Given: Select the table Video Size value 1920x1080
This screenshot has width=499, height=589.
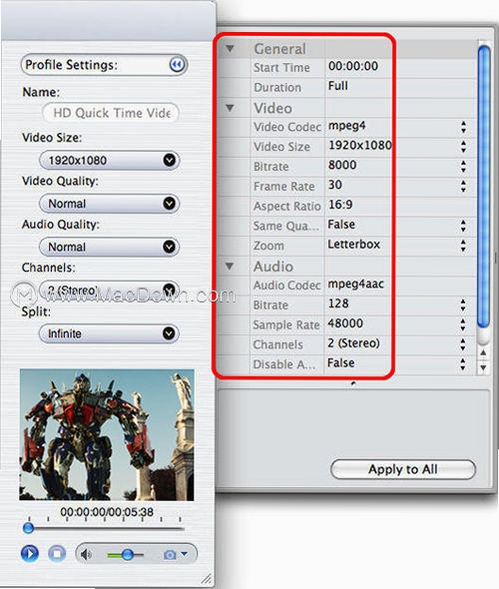Looking at the screenshot, I should click(x=360, y=145).
